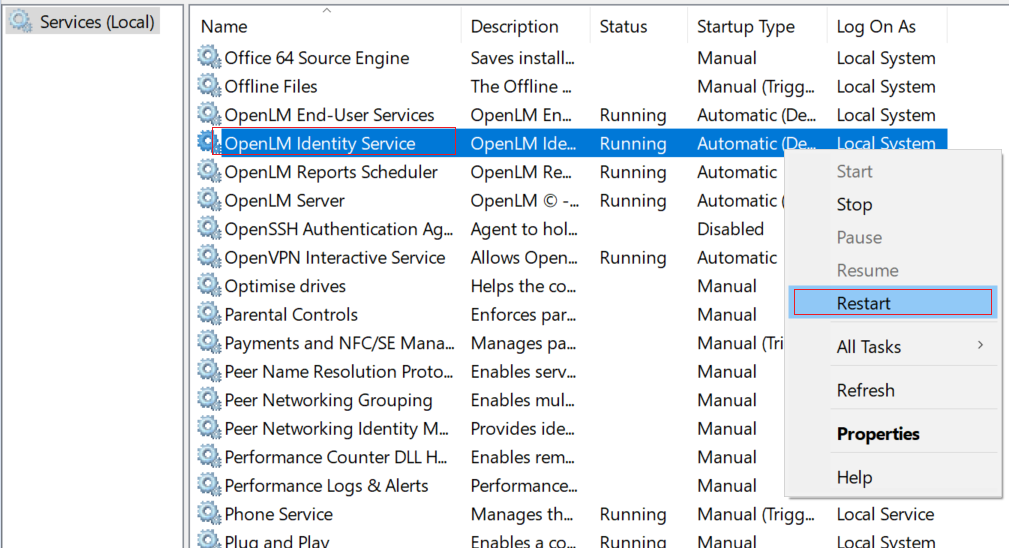This screenshot has width=1009, height=548.
Task: Select the OpenSSH Authentication Agent service row
Action: click(338, 229)
